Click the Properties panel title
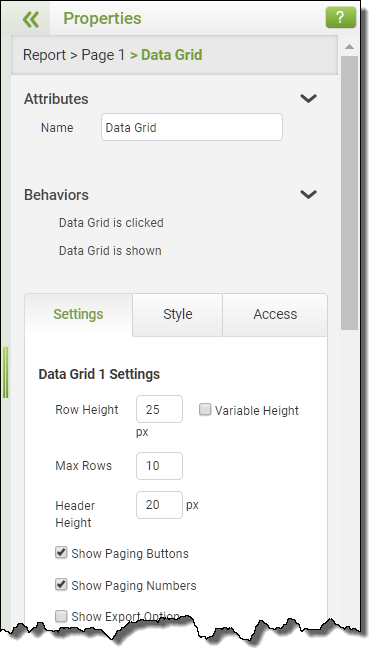This screenshot has width=376, height=662. (103, 19)
